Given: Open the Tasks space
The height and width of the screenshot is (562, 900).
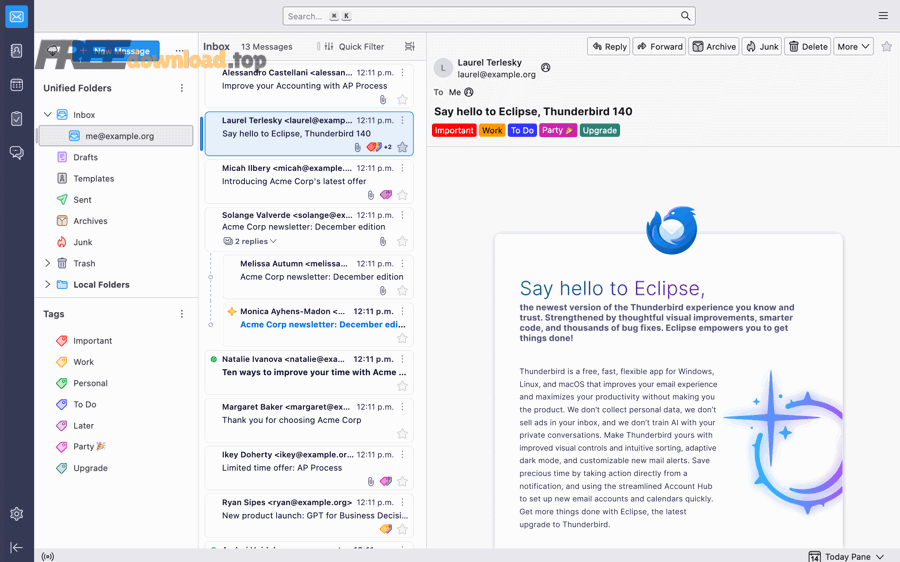Looking at the screenshot, I should pyautogui.click(x=17, y=119).
